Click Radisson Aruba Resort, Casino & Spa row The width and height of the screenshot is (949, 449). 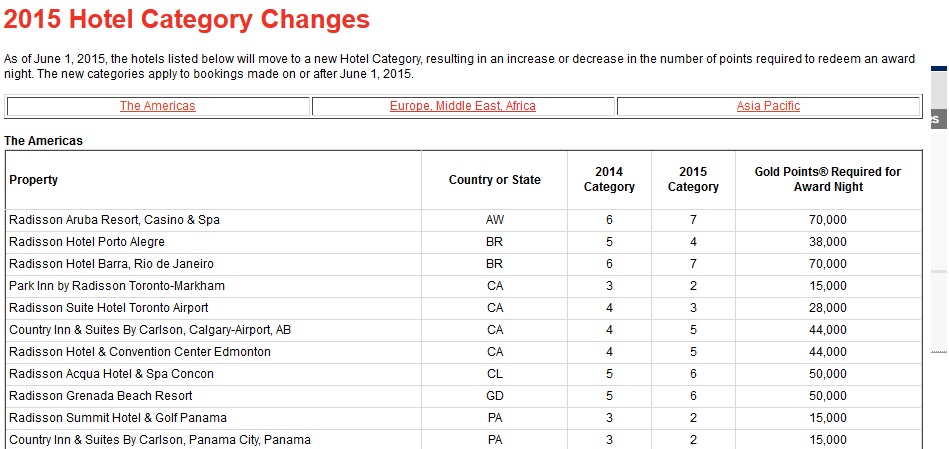pos(114,220)
